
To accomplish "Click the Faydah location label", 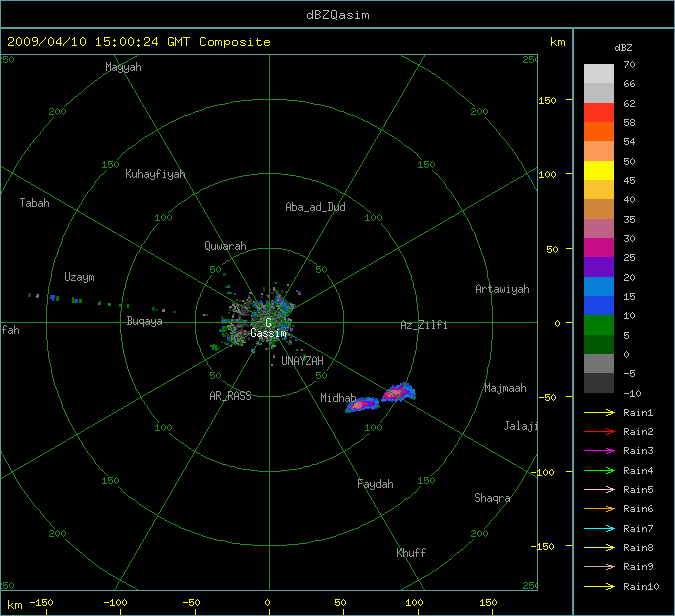I will tap(375, 484).
